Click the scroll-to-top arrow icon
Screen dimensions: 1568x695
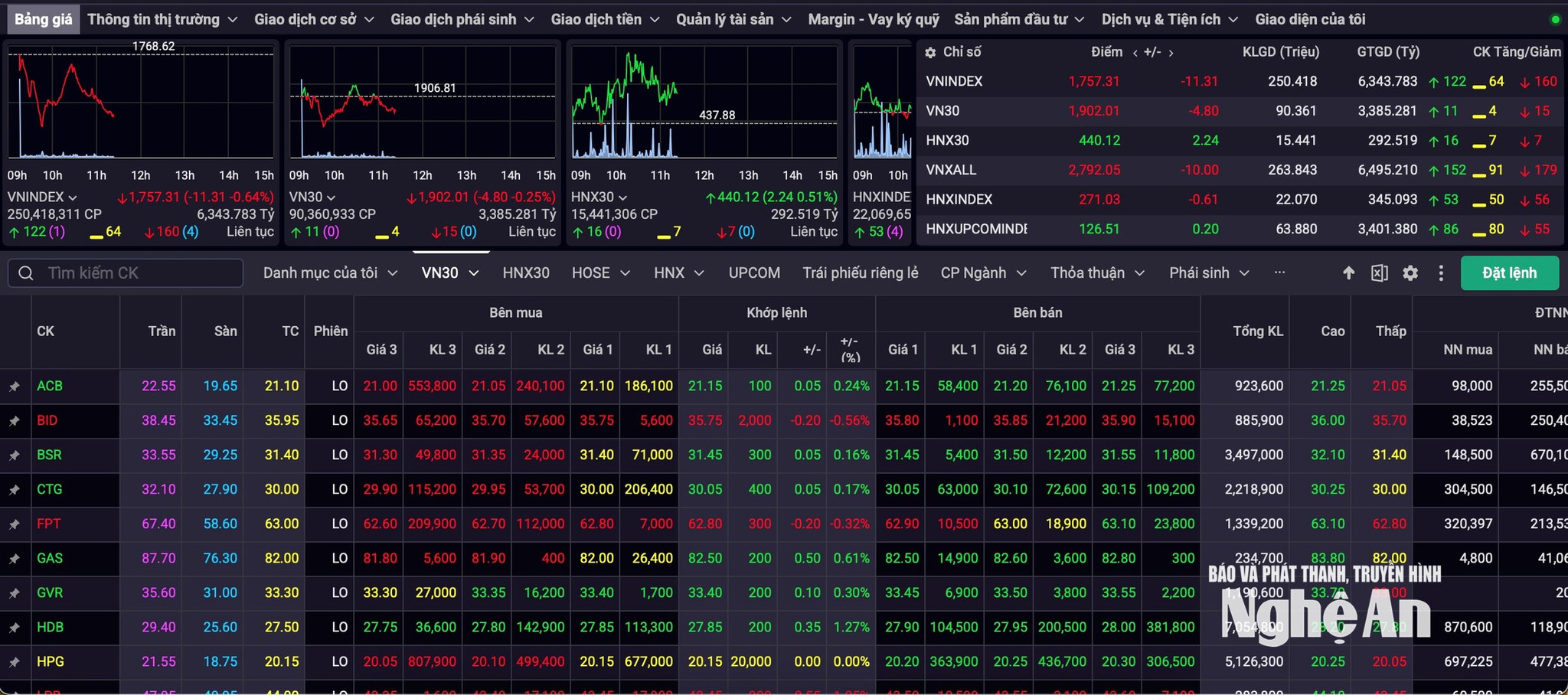pyautogui.click(x=1349, y=273)
